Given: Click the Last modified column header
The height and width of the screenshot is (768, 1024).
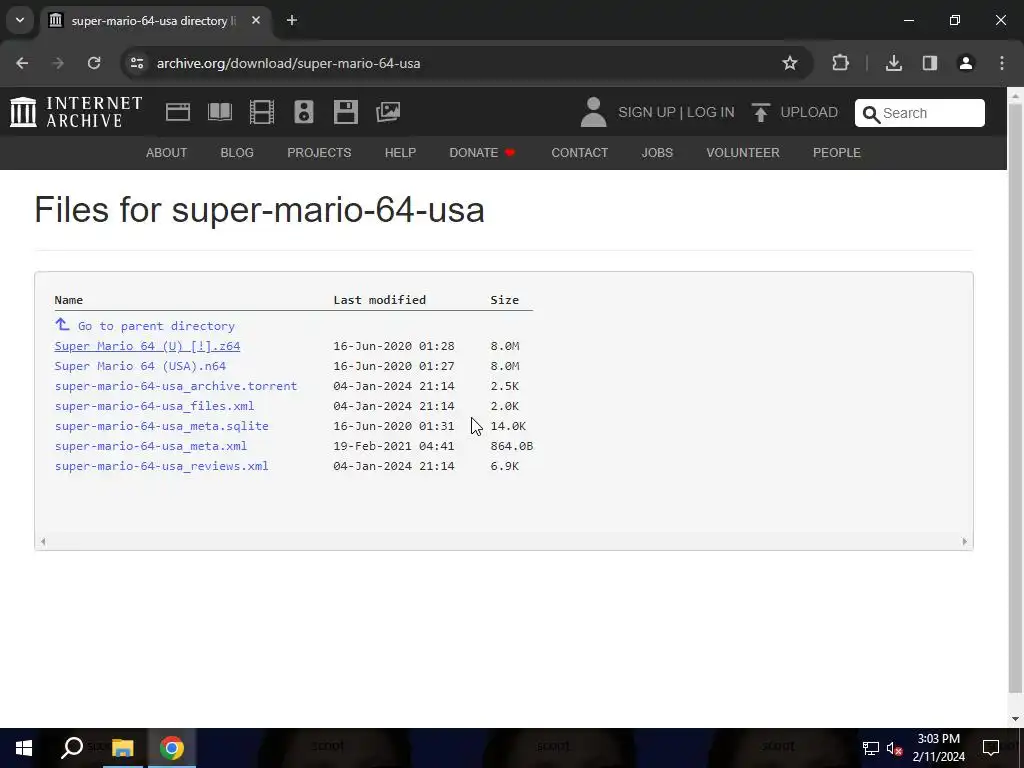Looking at the screenshot, I should click(x=379, y=300).
